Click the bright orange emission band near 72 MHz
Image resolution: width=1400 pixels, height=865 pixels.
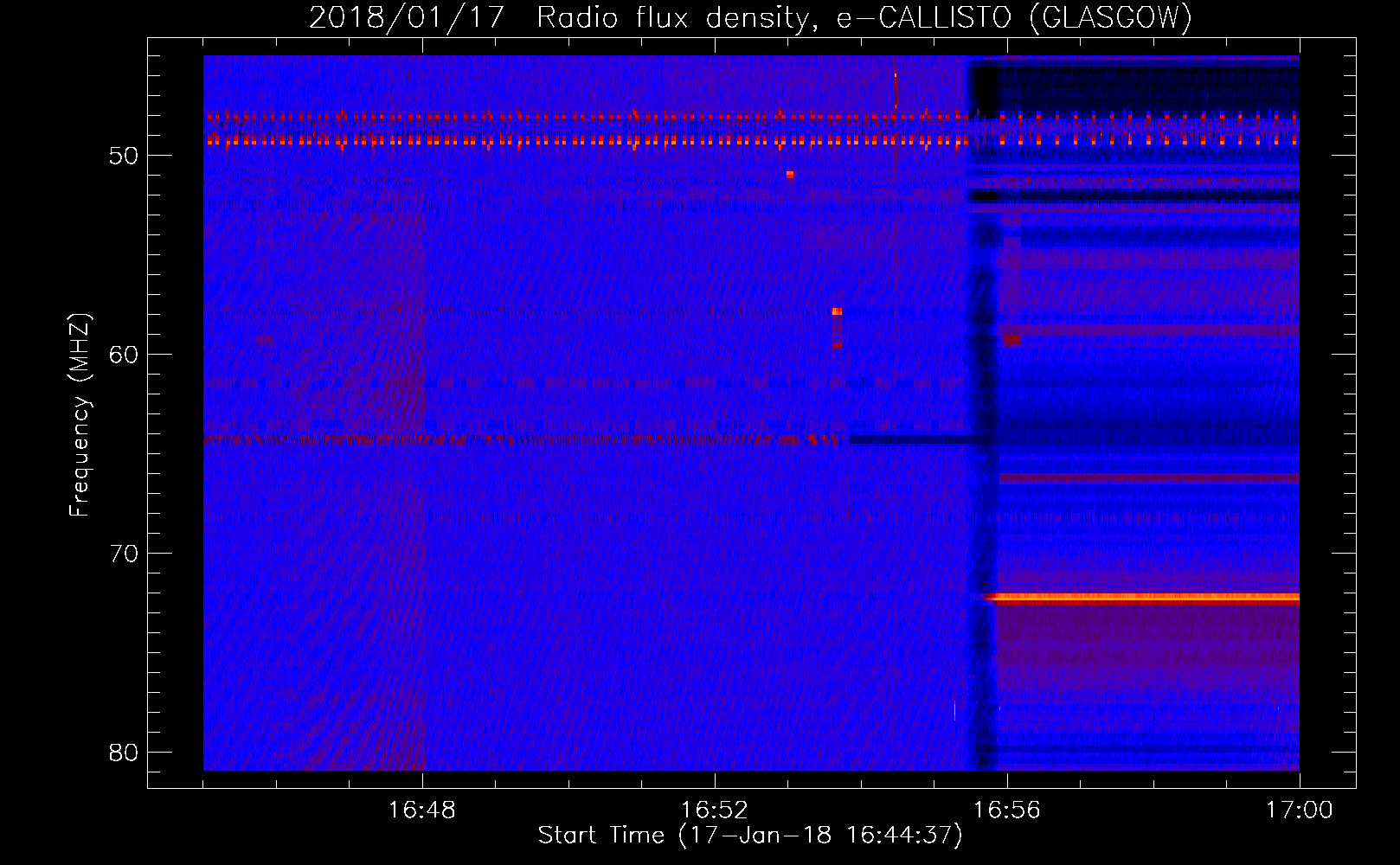[1142, 597]
